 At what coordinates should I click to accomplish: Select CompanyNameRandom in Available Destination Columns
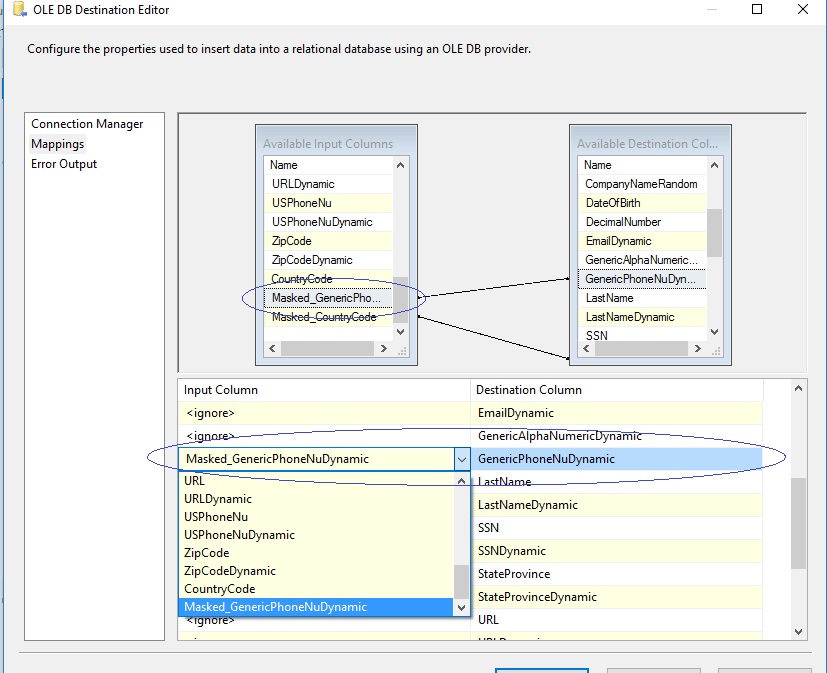(642, 184)
